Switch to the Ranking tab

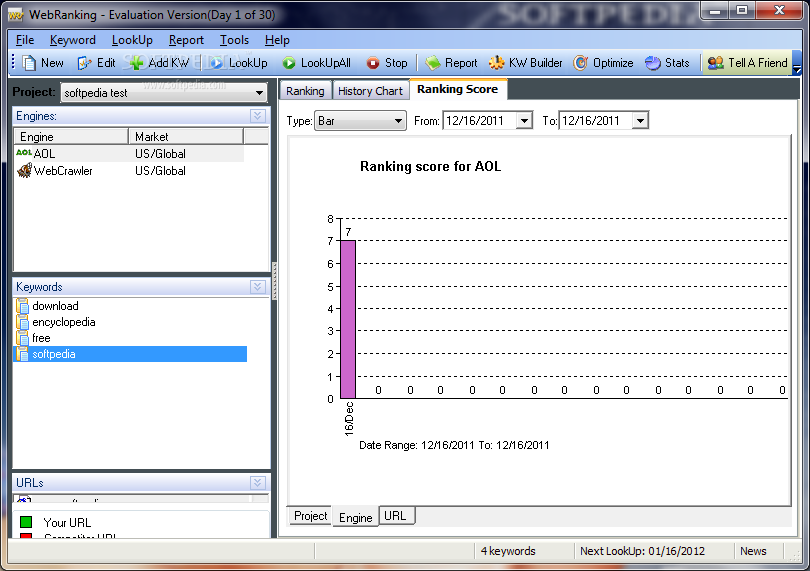(305, 91)
